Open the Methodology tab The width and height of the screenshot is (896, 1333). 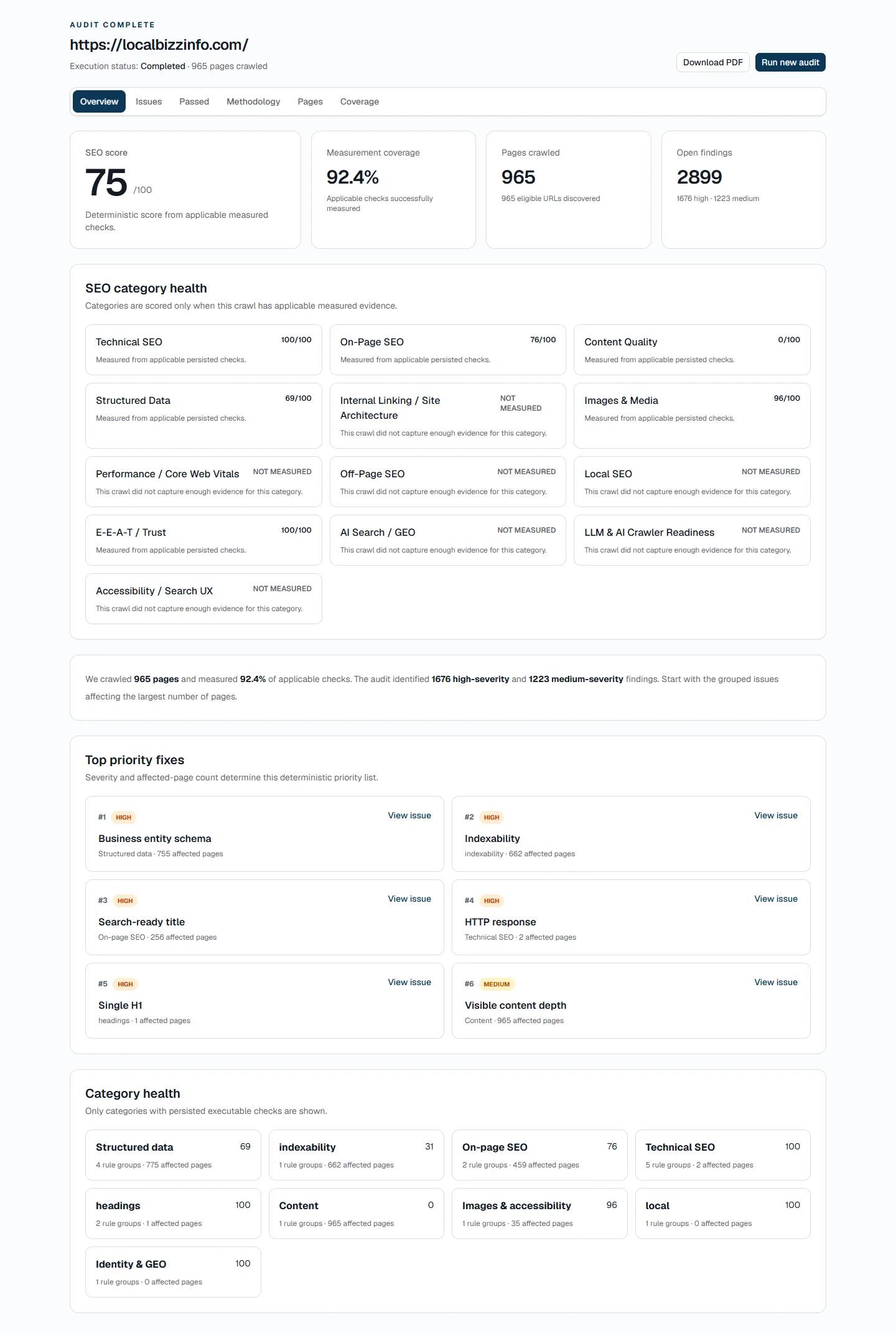[253, 101]
